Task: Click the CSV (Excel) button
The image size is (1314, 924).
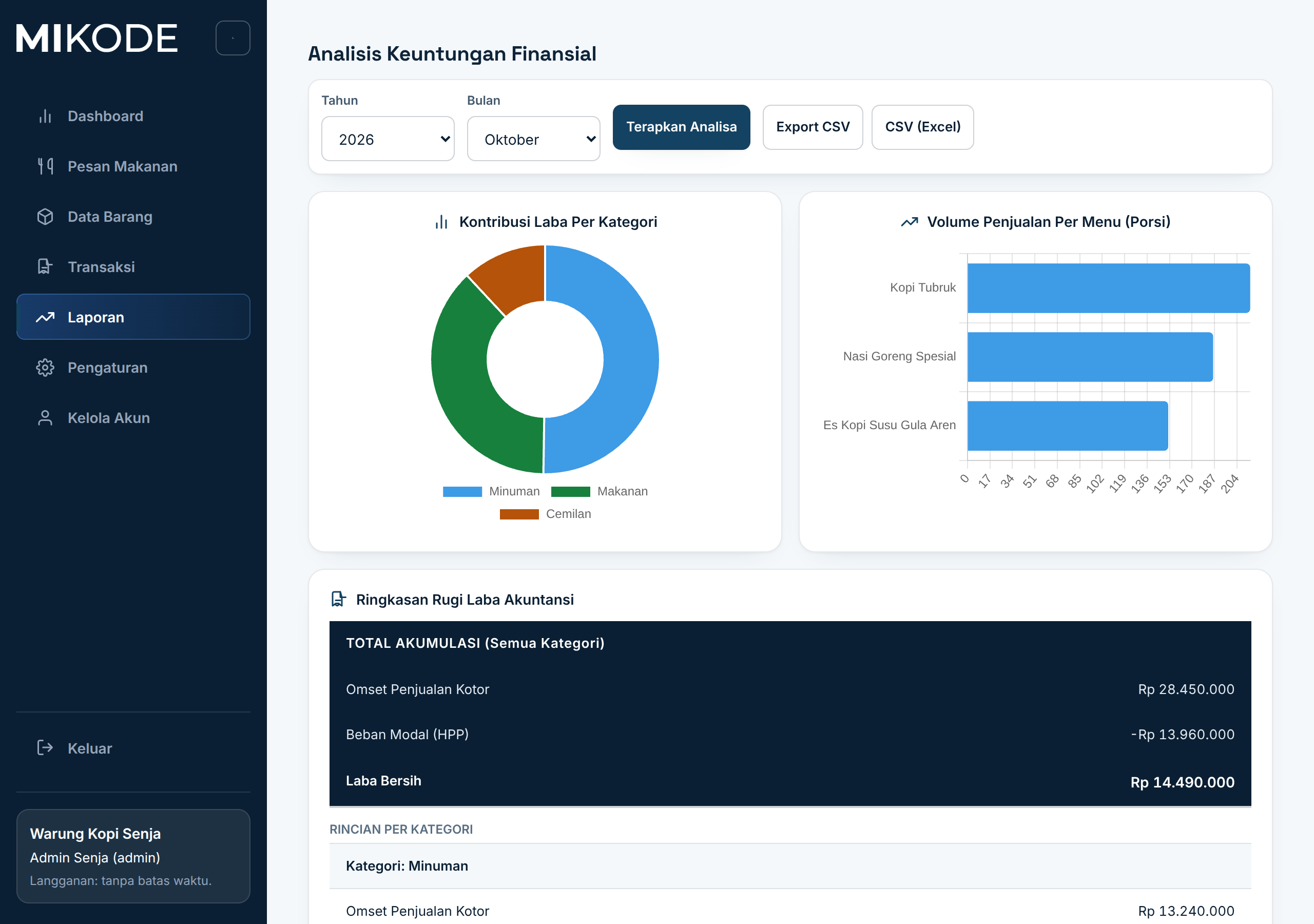Action: [x=922, y=127]
